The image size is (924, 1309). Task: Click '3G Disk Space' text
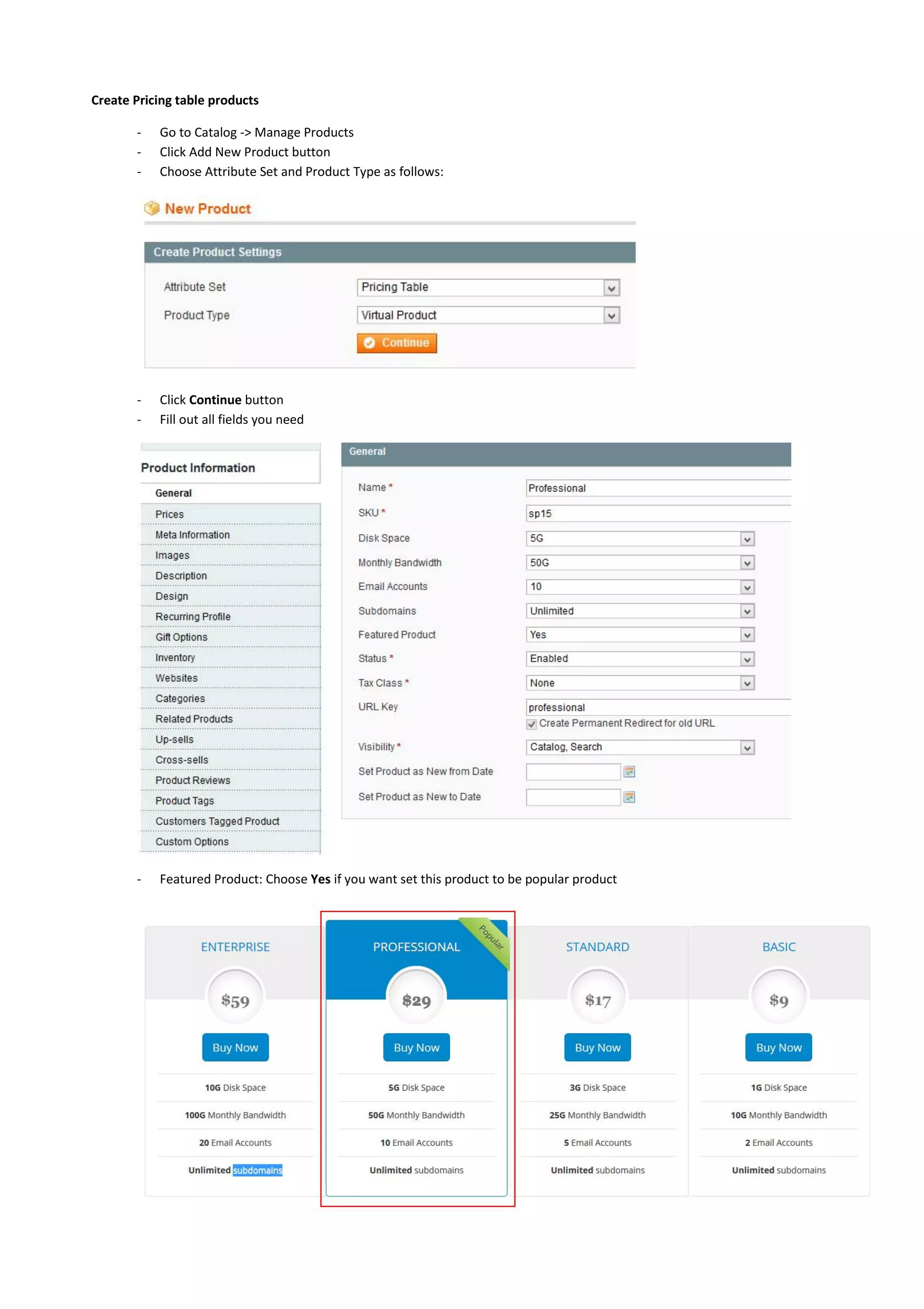pyautogui.click(x=597, y=1088)
